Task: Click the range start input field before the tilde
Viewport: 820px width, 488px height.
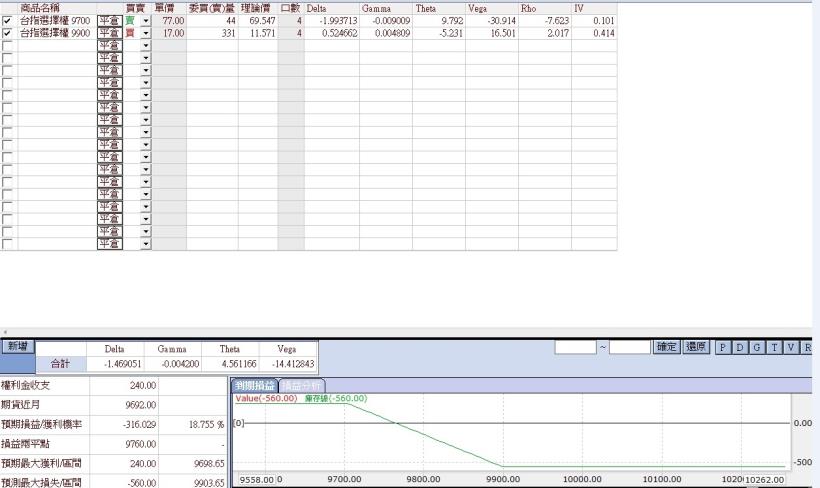Action: 576,347
